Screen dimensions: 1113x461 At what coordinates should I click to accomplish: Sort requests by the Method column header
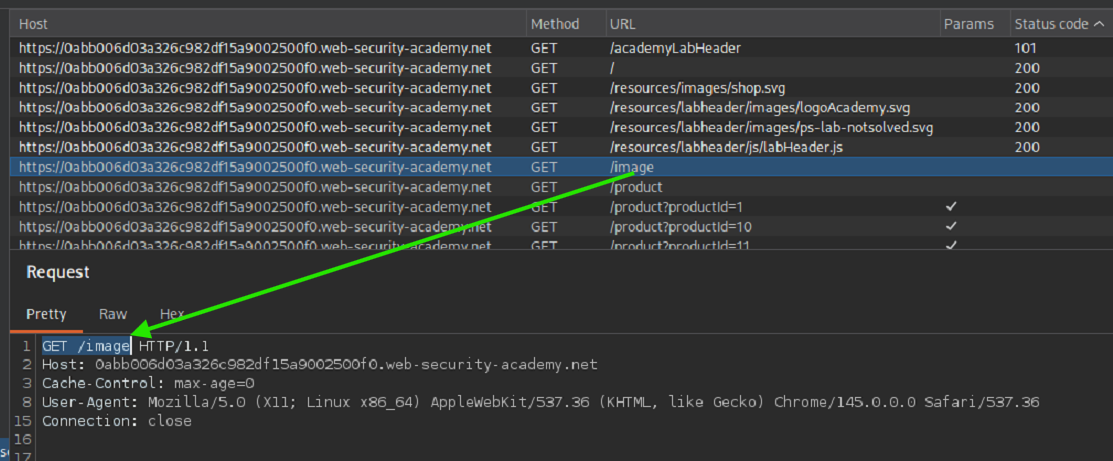click(x=554, y=24)
